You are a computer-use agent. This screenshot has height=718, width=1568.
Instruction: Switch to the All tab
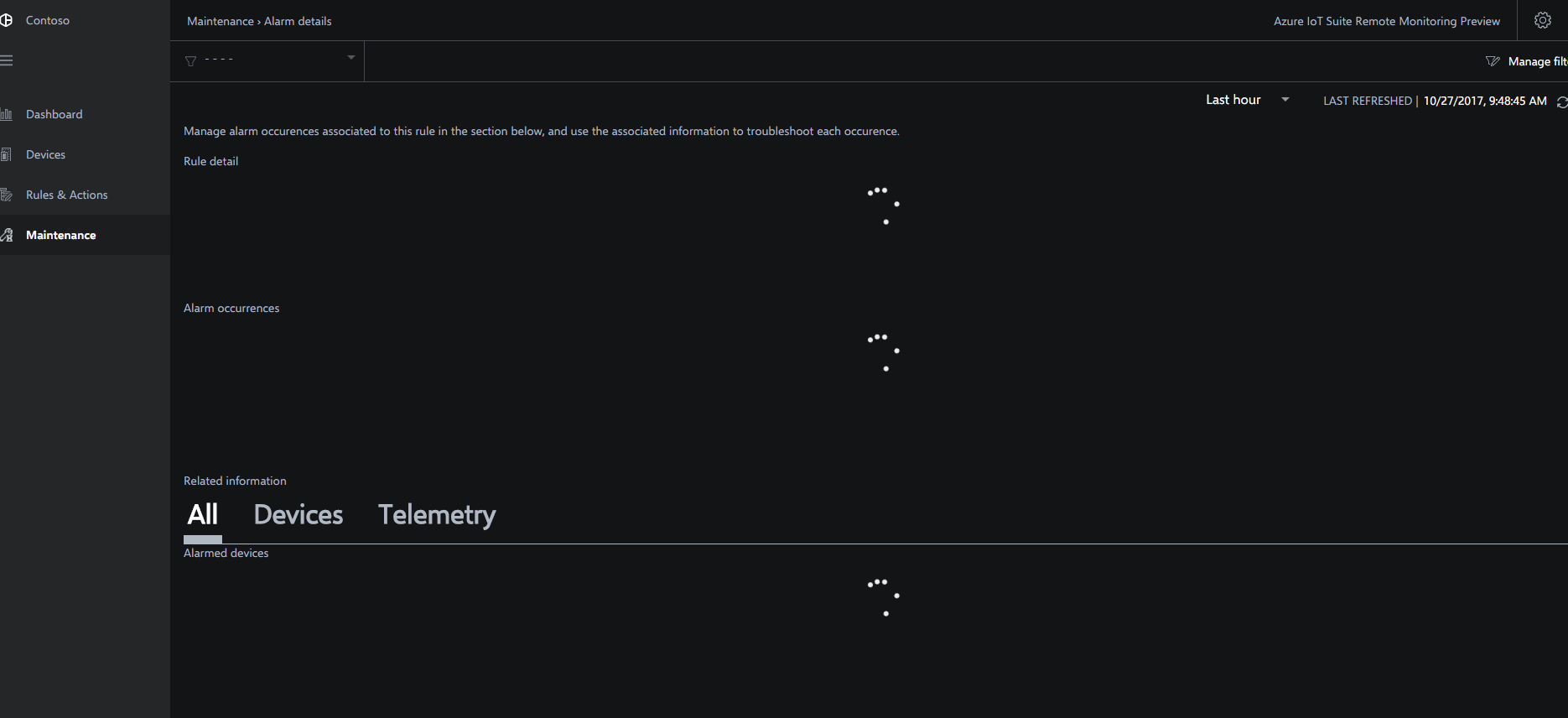pyautogui.click(x=202, y=514)
